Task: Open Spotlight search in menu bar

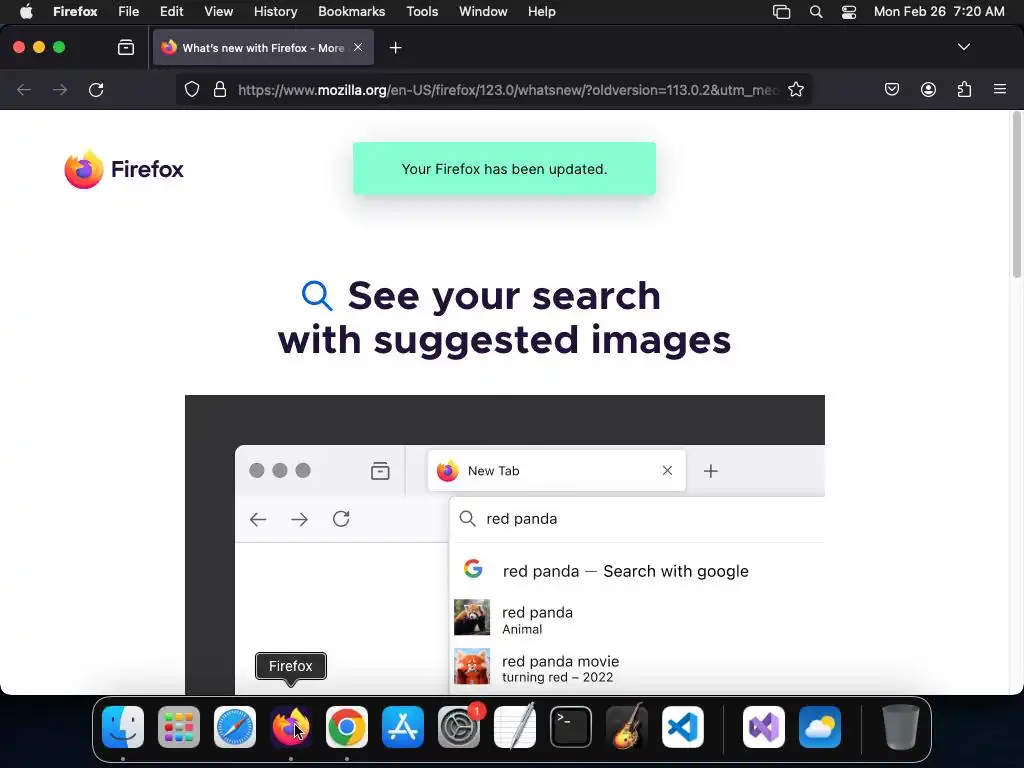Action: coord(816,11)
